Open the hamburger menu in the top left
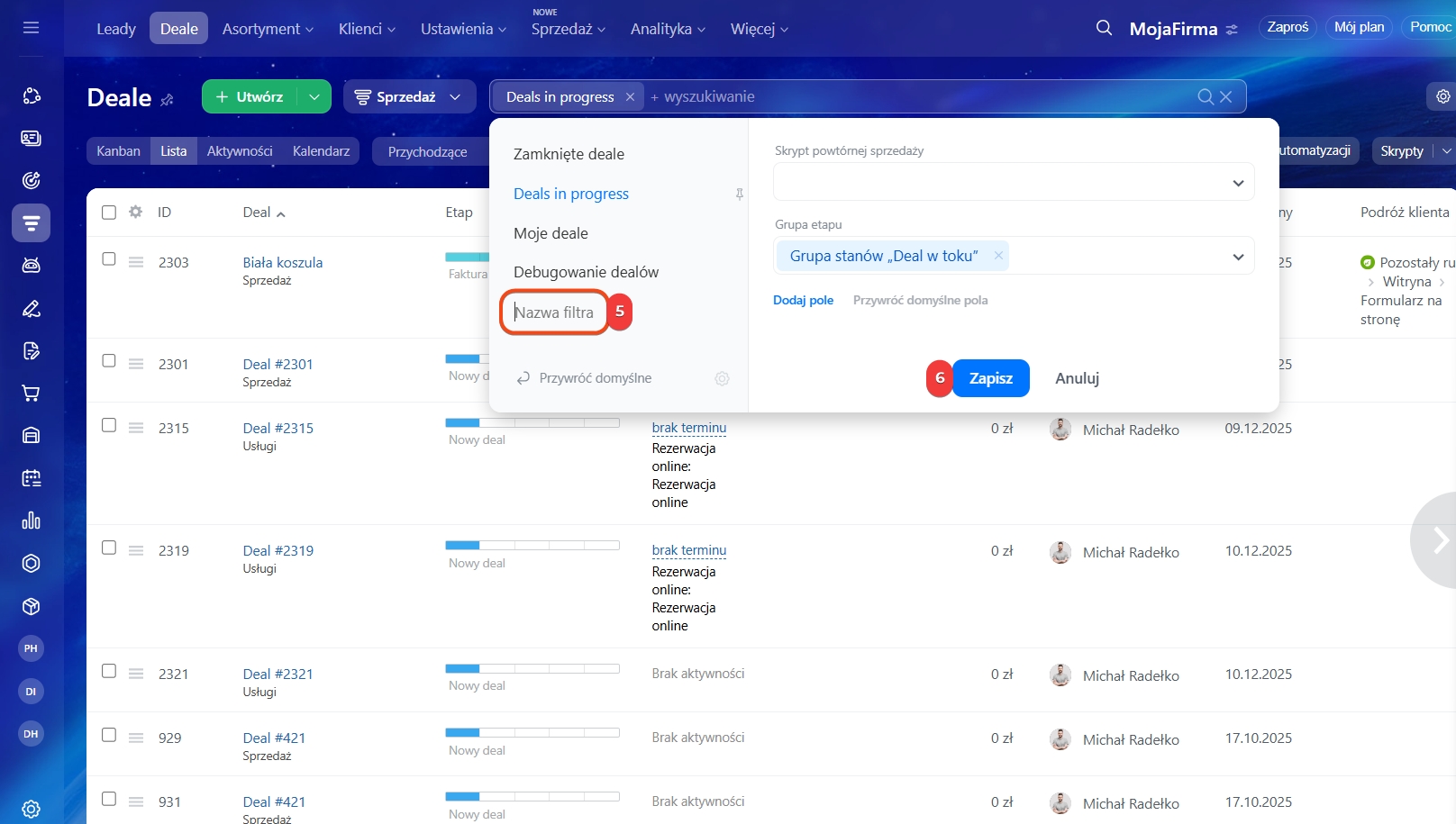Viewport: 1456px width, 824px height. pyautogui.click(x=31, y=28)
